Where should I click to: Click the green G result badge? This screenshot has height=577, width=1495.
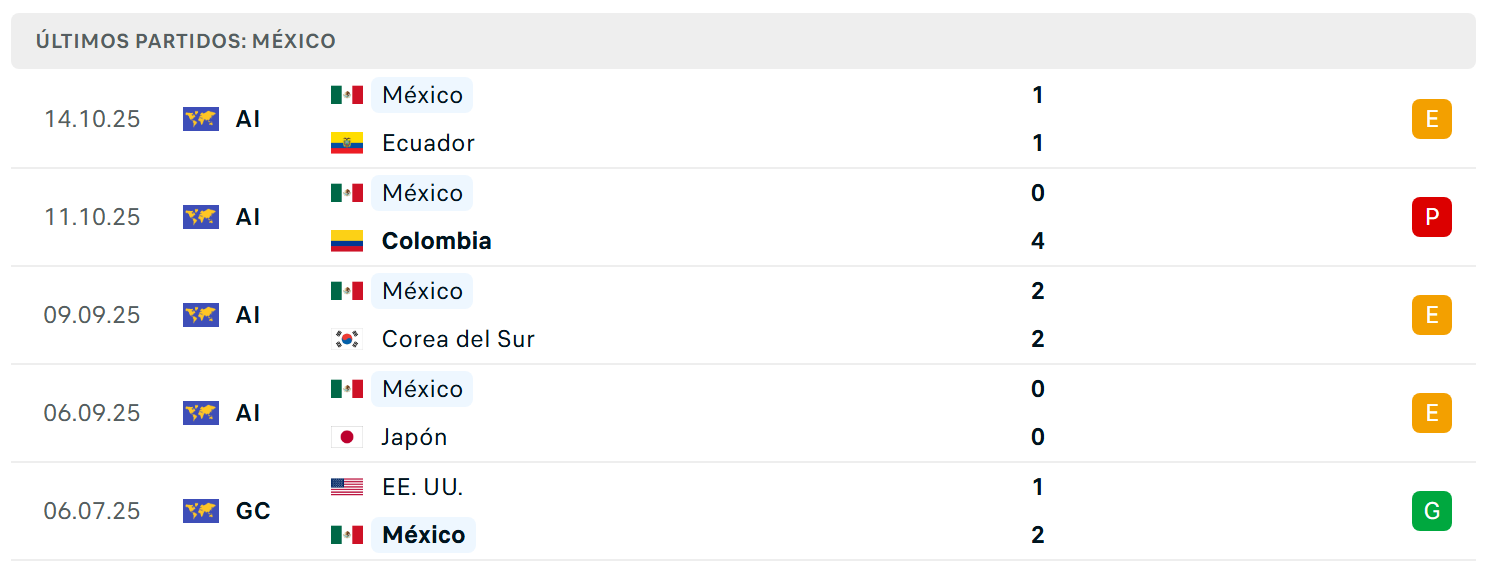point(1432,511)
